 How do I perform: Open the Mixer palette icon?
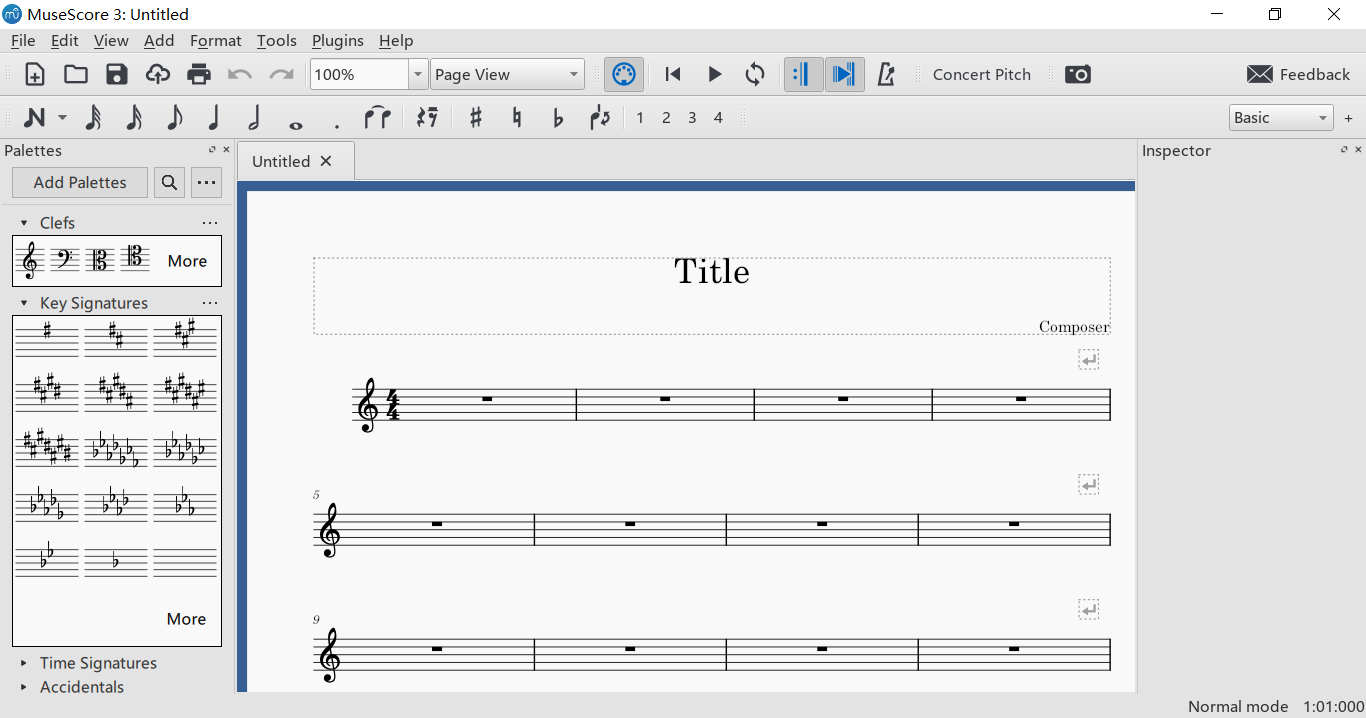[623, 75]
